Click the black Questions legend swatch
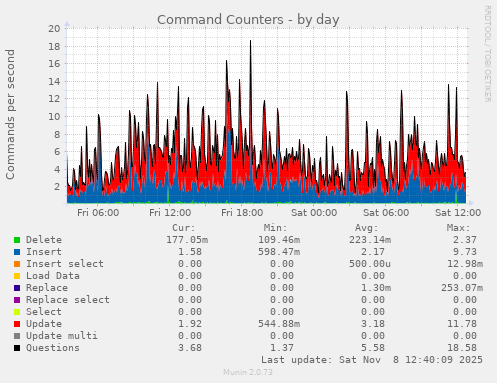 click(17, 348)
